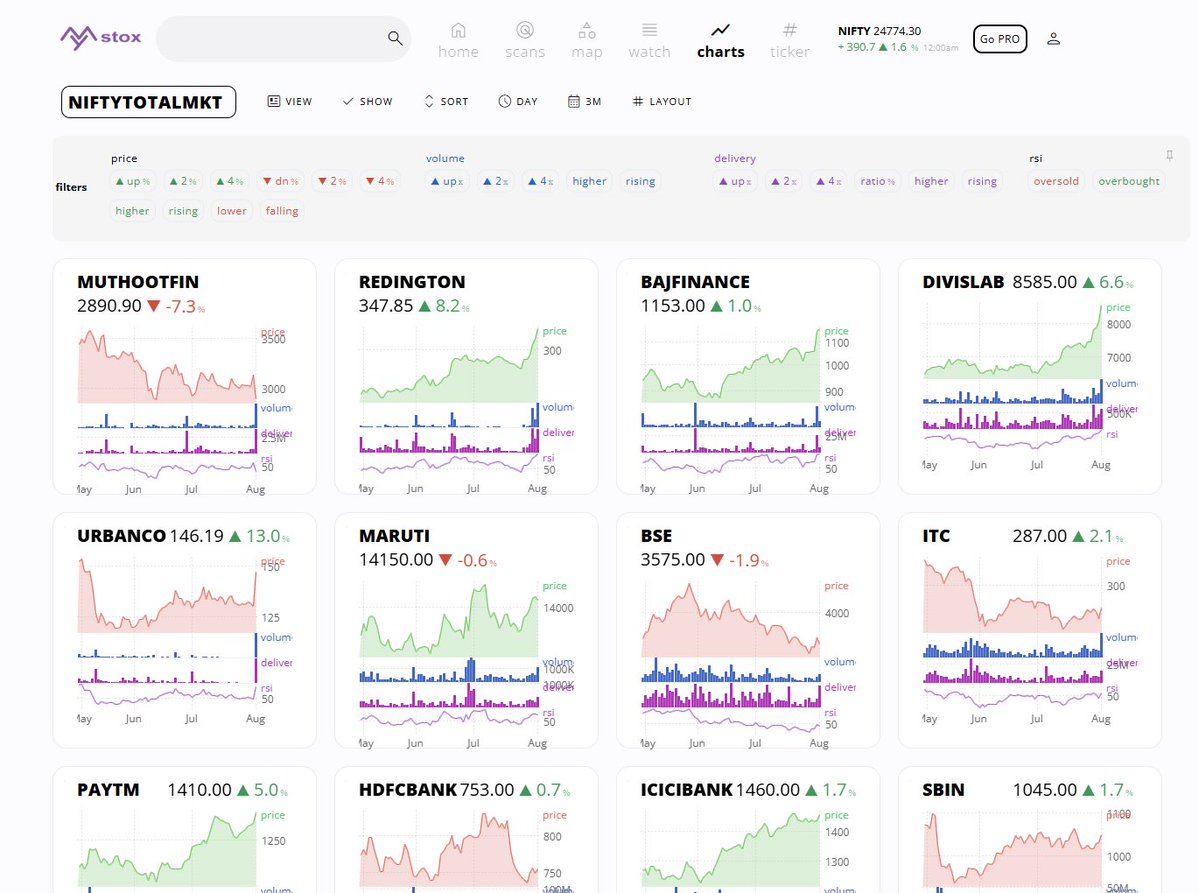Toggle price up % filter

click(133, 181)
